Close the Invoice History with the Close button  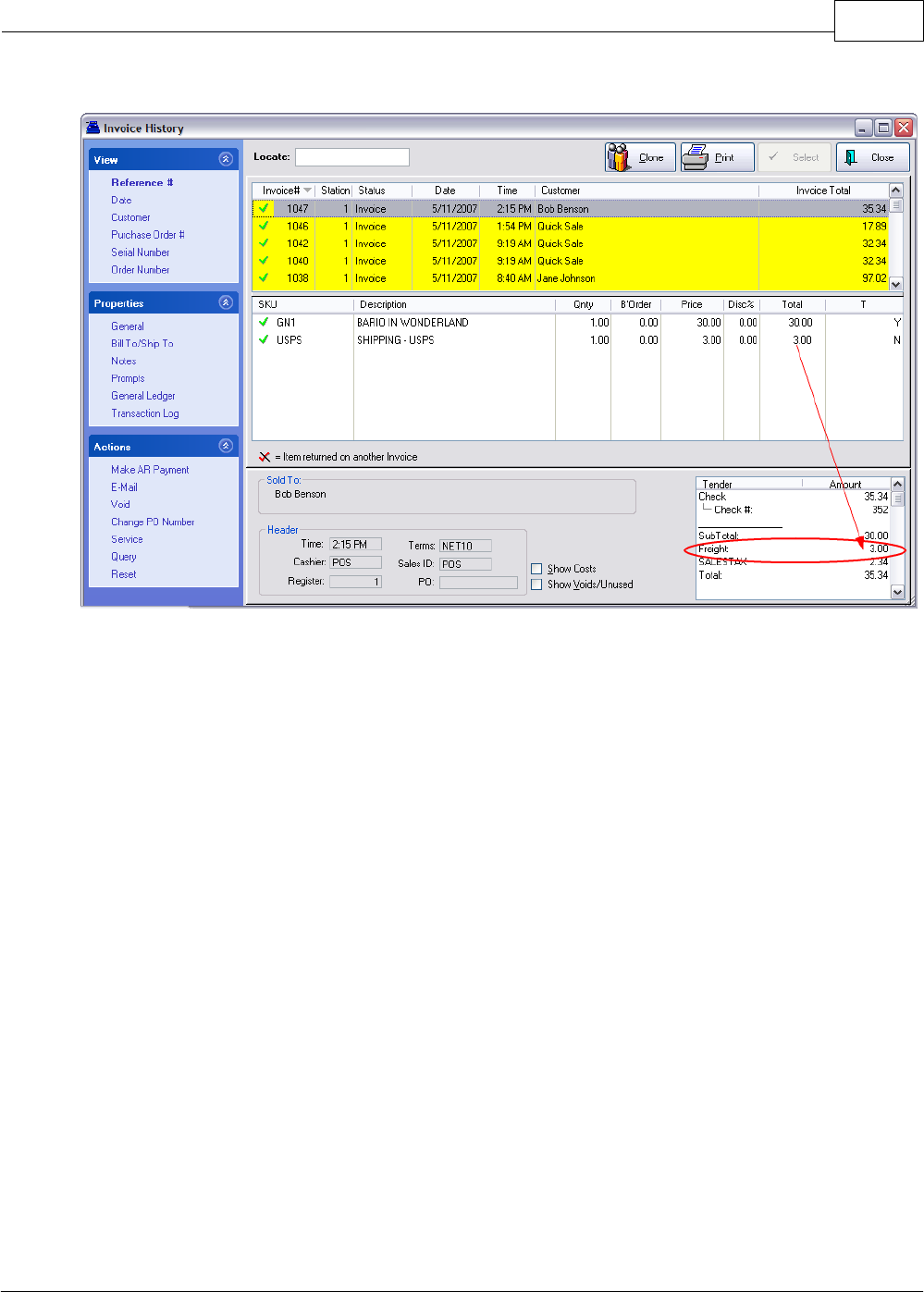(872, 157)
